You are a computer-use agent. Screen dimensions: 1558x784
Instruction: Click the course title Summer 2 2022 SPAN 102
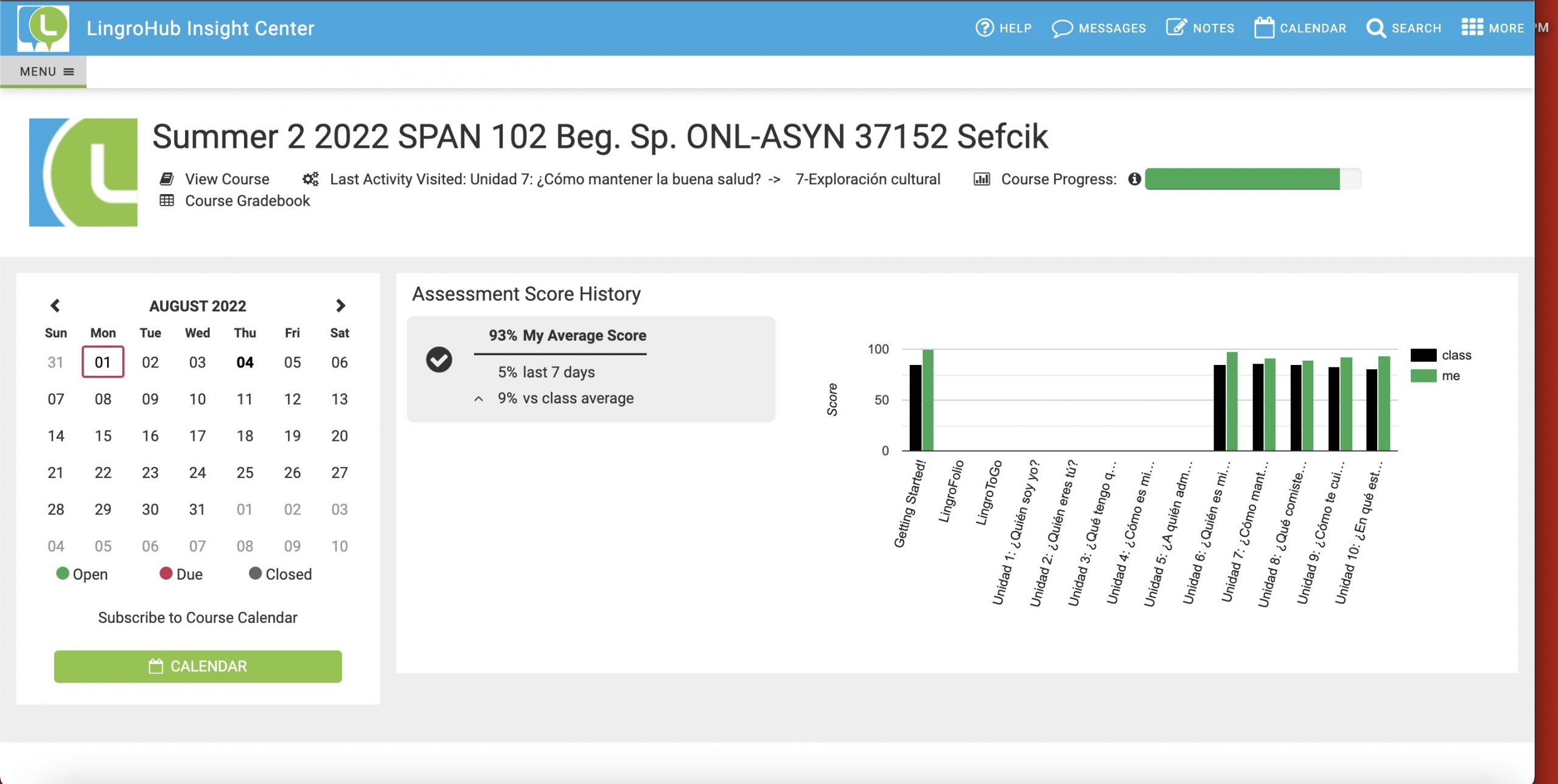(x=600, y=136)
